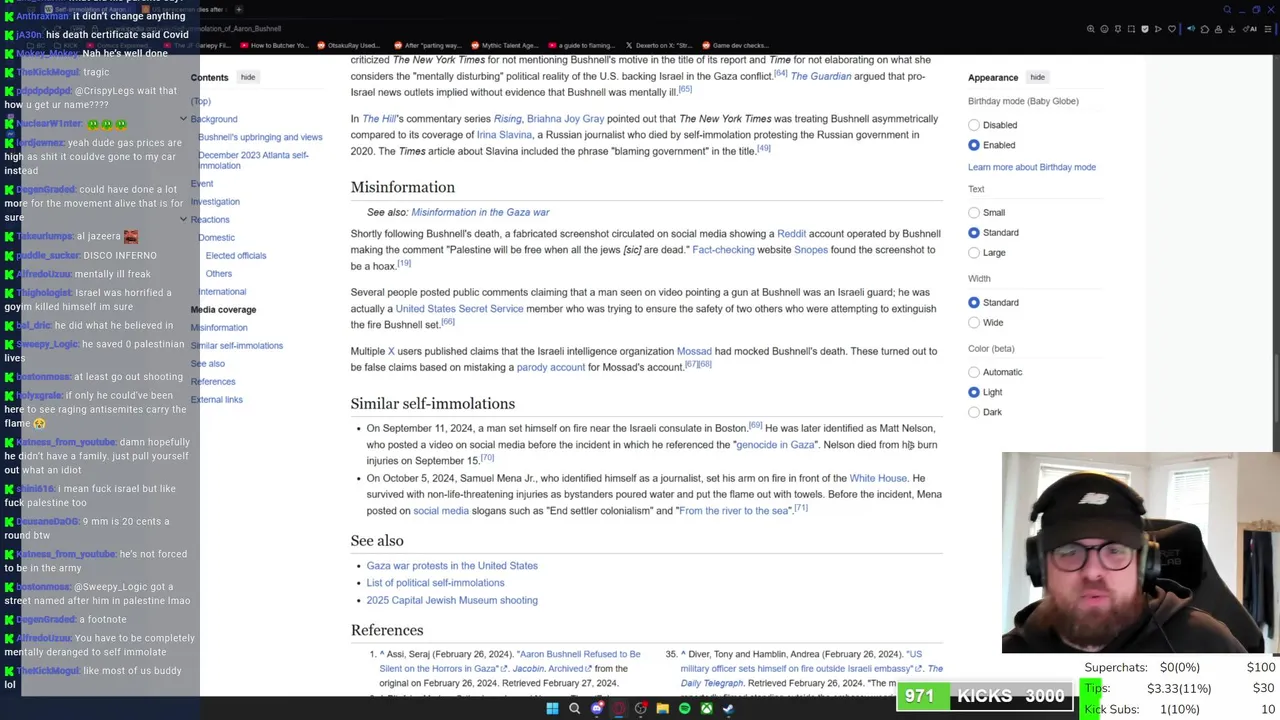Open the ad blocker shield icon
The width and height of the screenshot is (1280, 720).
1145,29
